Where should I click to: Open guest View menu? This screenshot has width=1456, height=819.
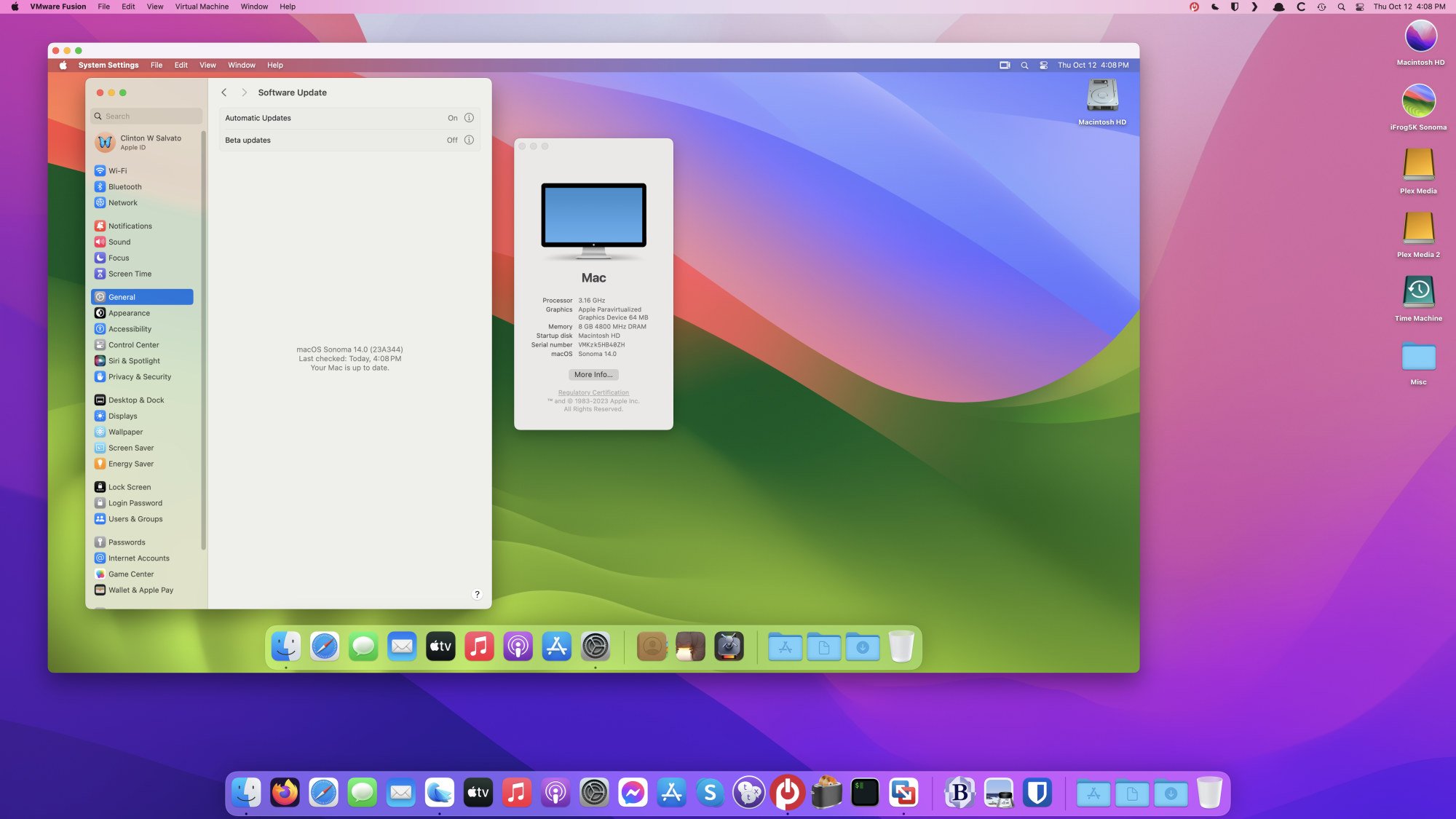tap(207, 66)
